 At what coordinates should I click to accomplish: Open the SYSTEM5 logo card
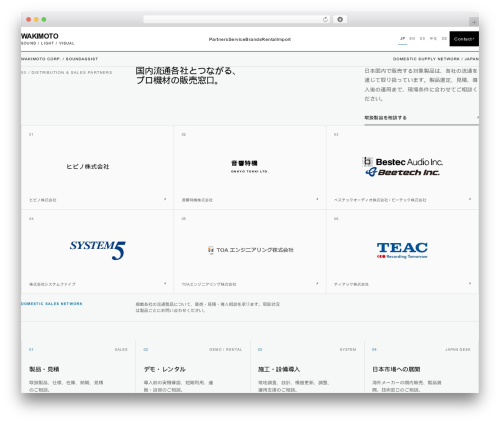[x=98, y=250]
